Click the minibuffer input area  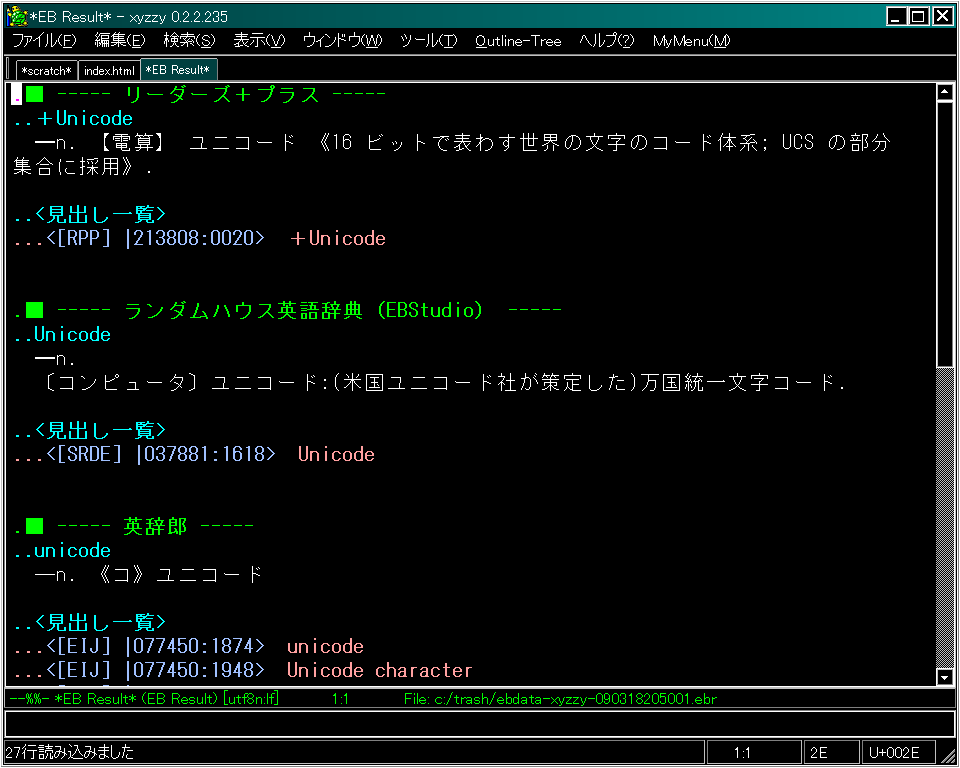click(x=480, y=723)
